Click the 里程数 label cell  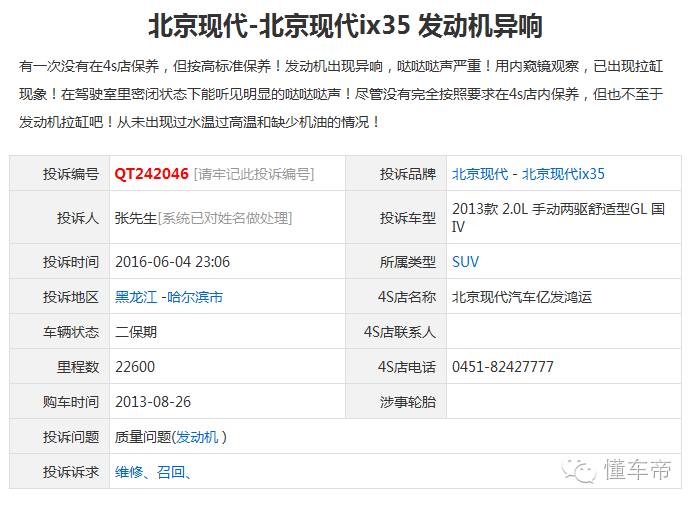(60, 367)
